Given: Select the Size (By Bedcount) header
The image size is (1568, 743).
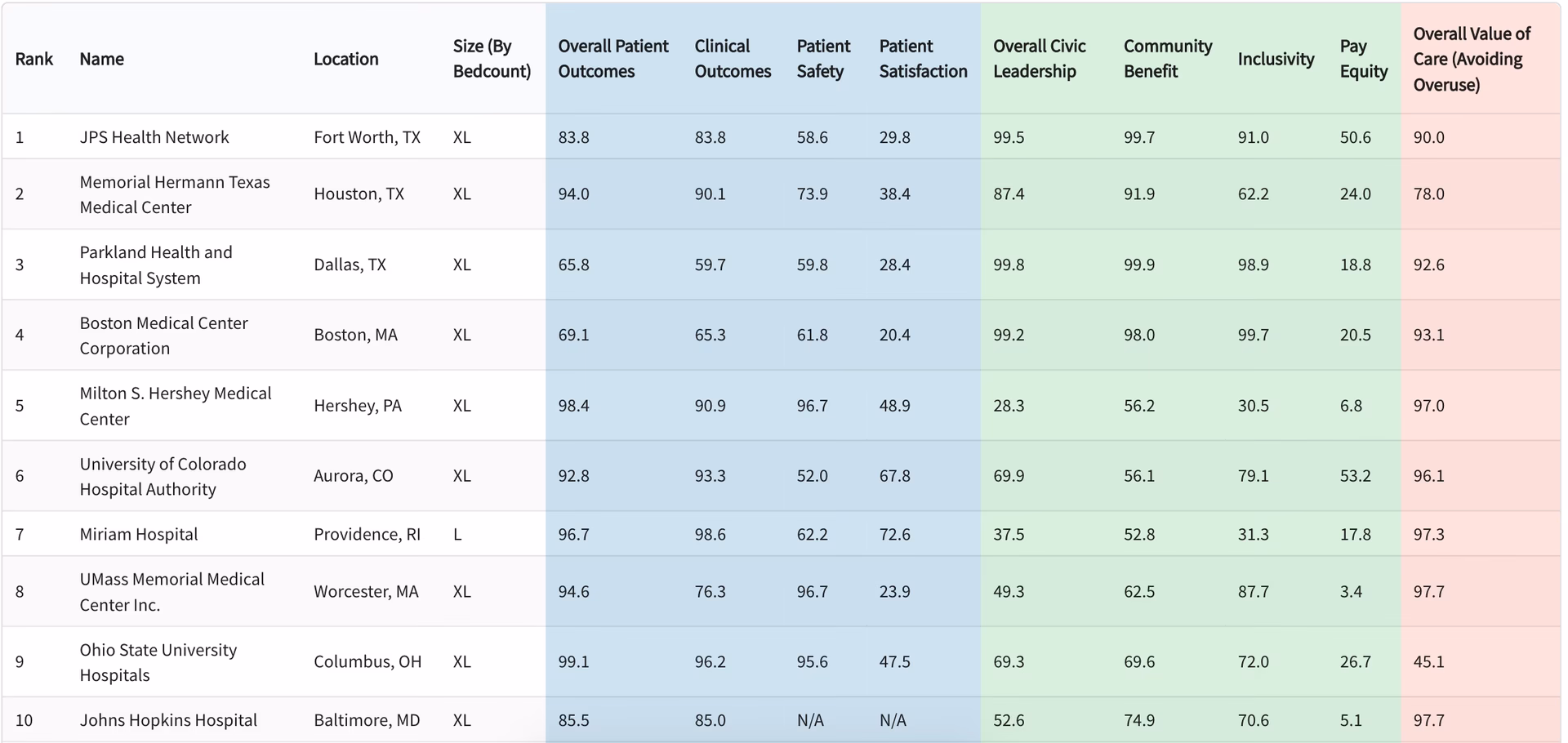Looking at the screenshot, I should click(492, 59).
